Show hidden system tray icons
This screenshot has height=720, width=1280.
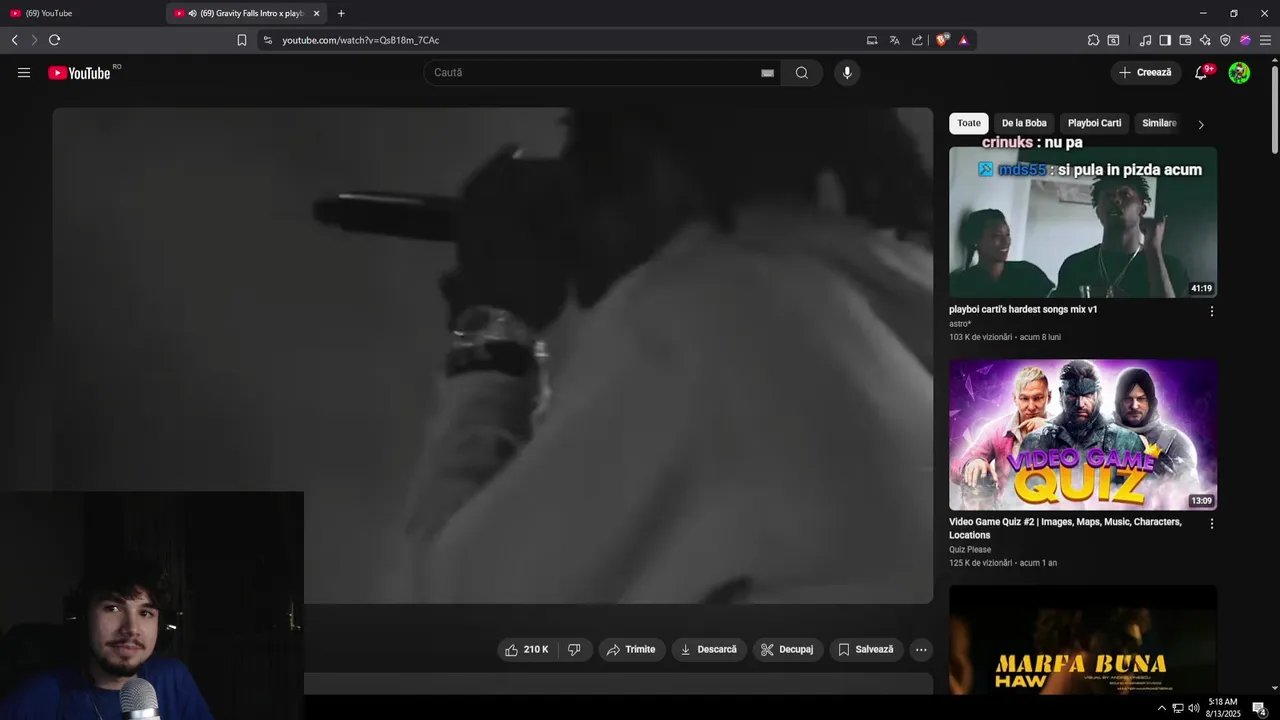click(x=1161, y=708)
